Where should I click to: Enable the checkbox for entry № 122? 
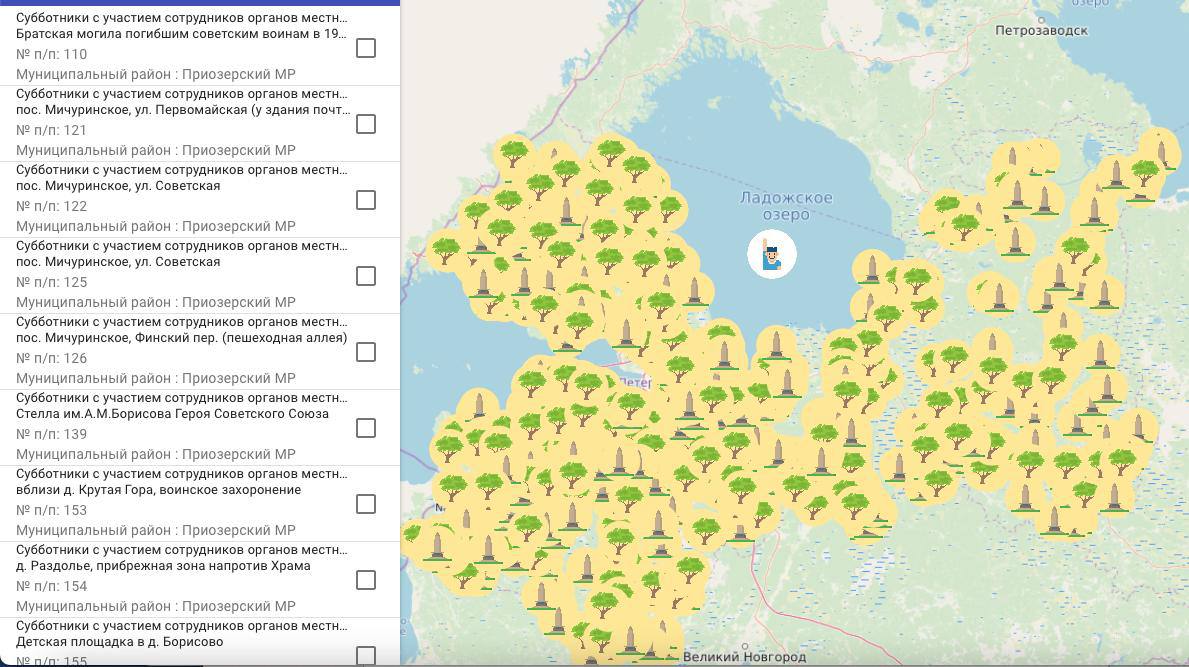coord(366,200)
